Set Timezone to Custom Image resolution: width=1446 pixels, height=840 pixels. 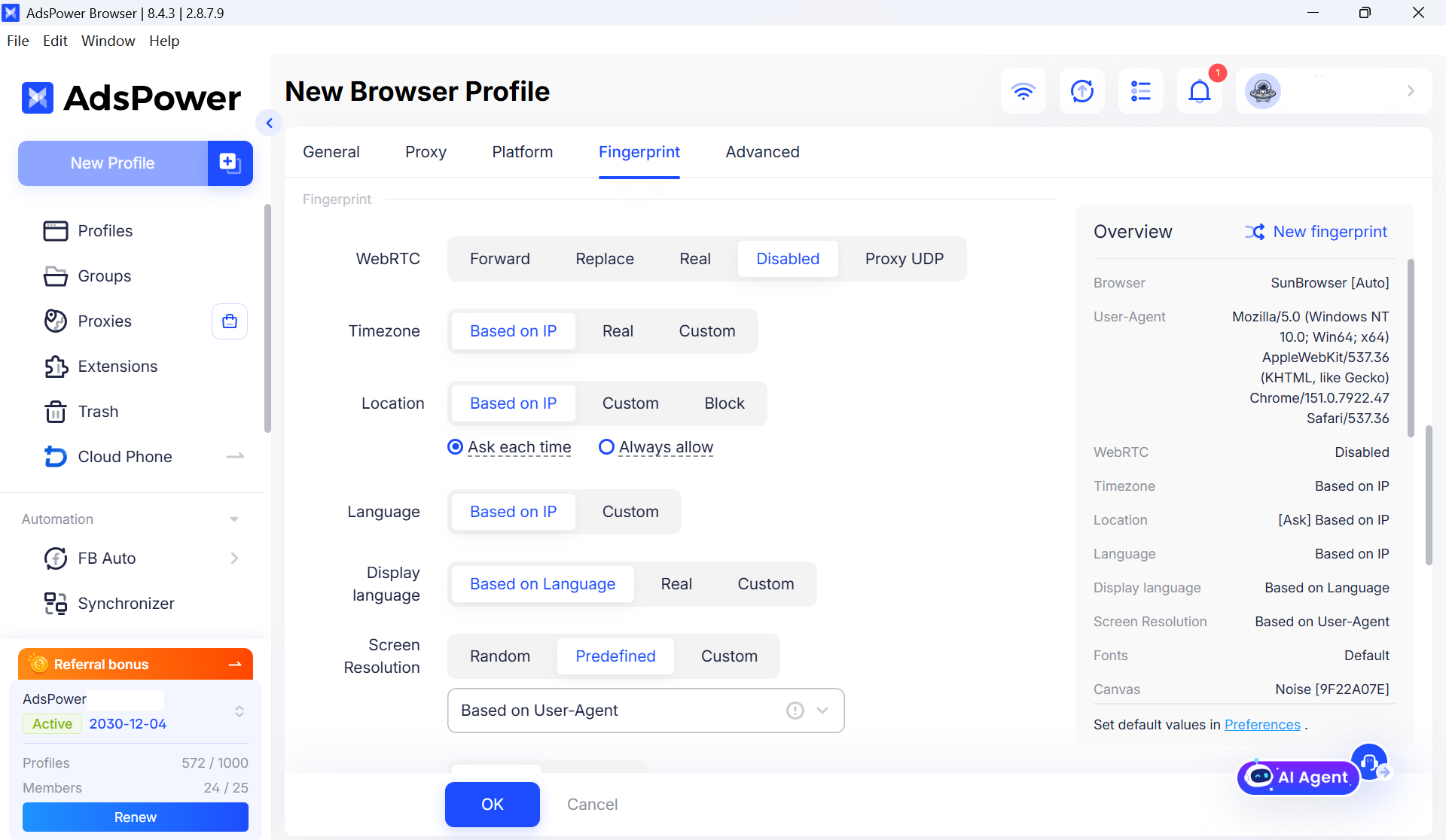click(x=707, y=331)
